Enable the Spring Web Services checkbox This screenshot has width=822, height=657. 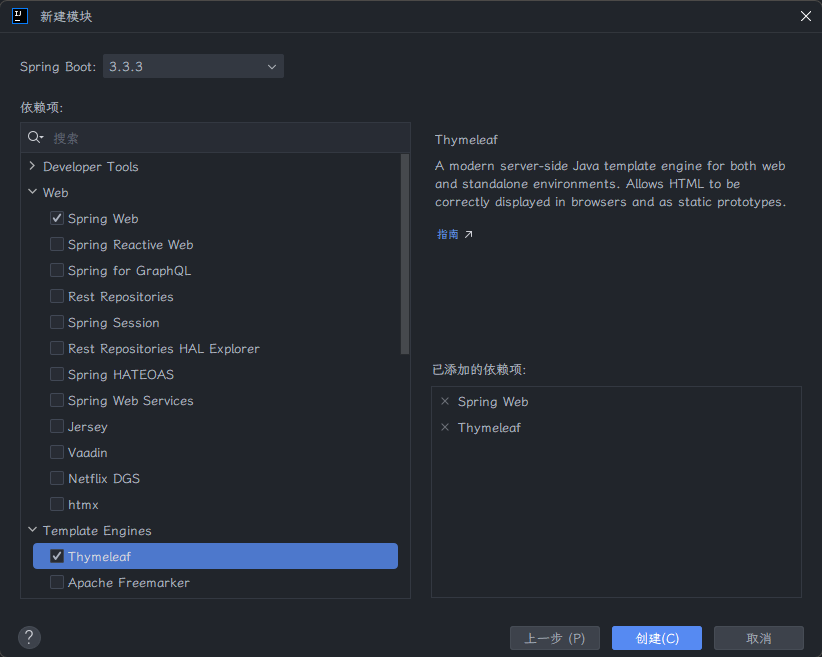57,400
